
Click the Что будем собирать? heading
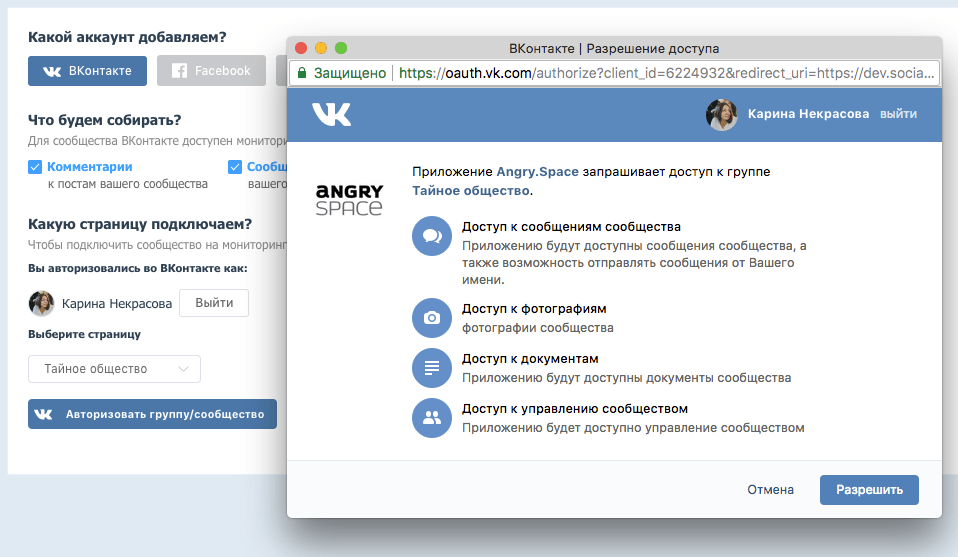point(104,120)
